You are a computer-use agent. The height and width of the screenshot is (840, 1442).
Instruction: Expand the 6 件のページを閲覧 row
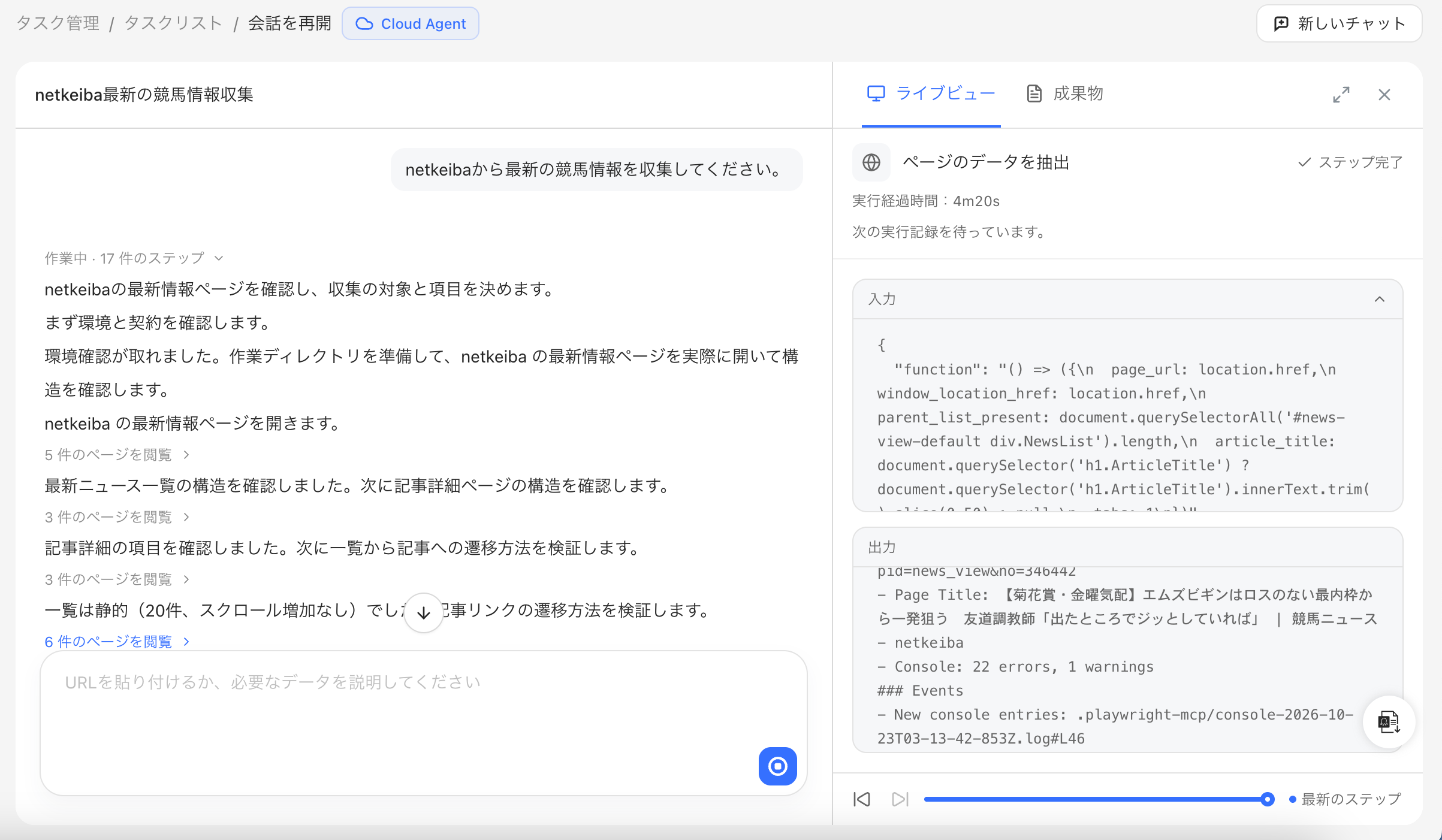pos(117,642)
